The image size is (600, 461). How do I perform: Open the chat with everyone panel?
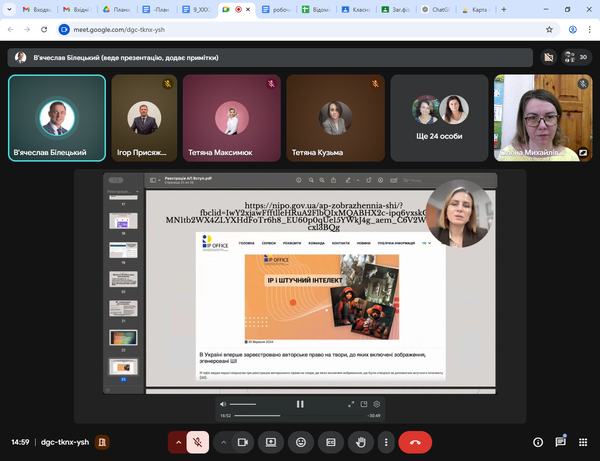click(561, 441)
